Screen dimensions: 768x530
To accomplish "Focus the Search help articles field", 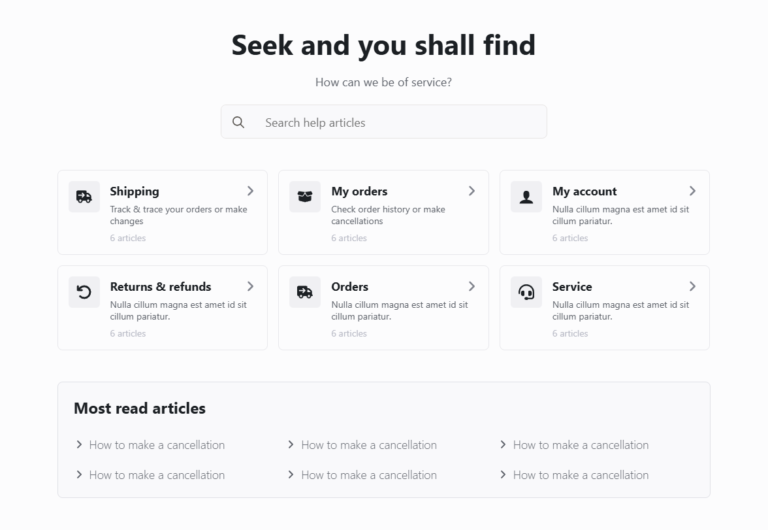I will tap(400, 122).
